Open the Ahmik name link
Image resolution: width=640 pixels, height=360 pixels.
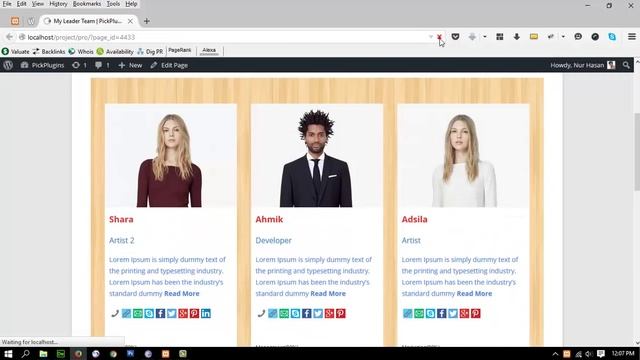pos(269,219)
